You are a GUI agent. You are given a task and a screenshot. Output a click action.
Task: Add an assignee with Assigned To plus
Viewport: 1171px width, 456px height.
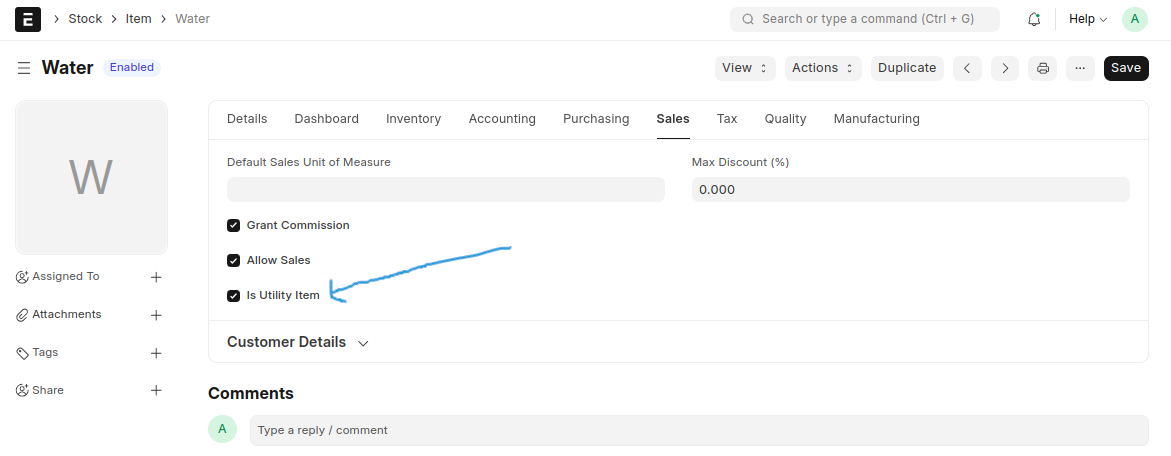pos(156,277)
